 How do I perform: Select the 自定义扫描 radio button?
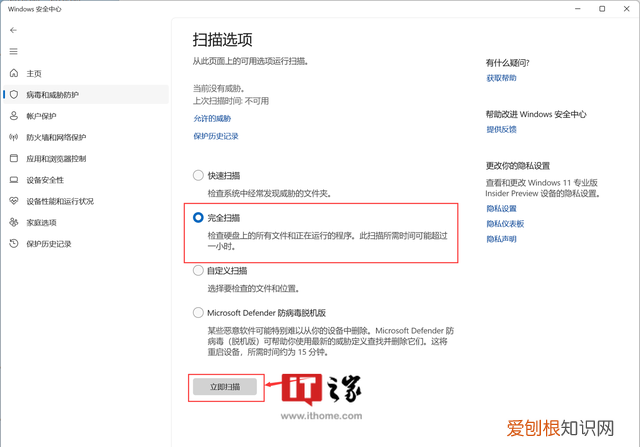198,270
